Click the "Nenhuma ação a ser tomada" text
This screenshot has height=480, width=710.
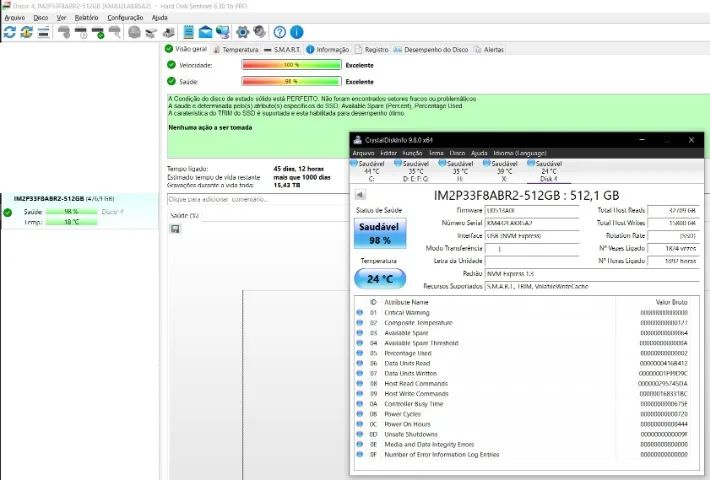pos(210,128)
